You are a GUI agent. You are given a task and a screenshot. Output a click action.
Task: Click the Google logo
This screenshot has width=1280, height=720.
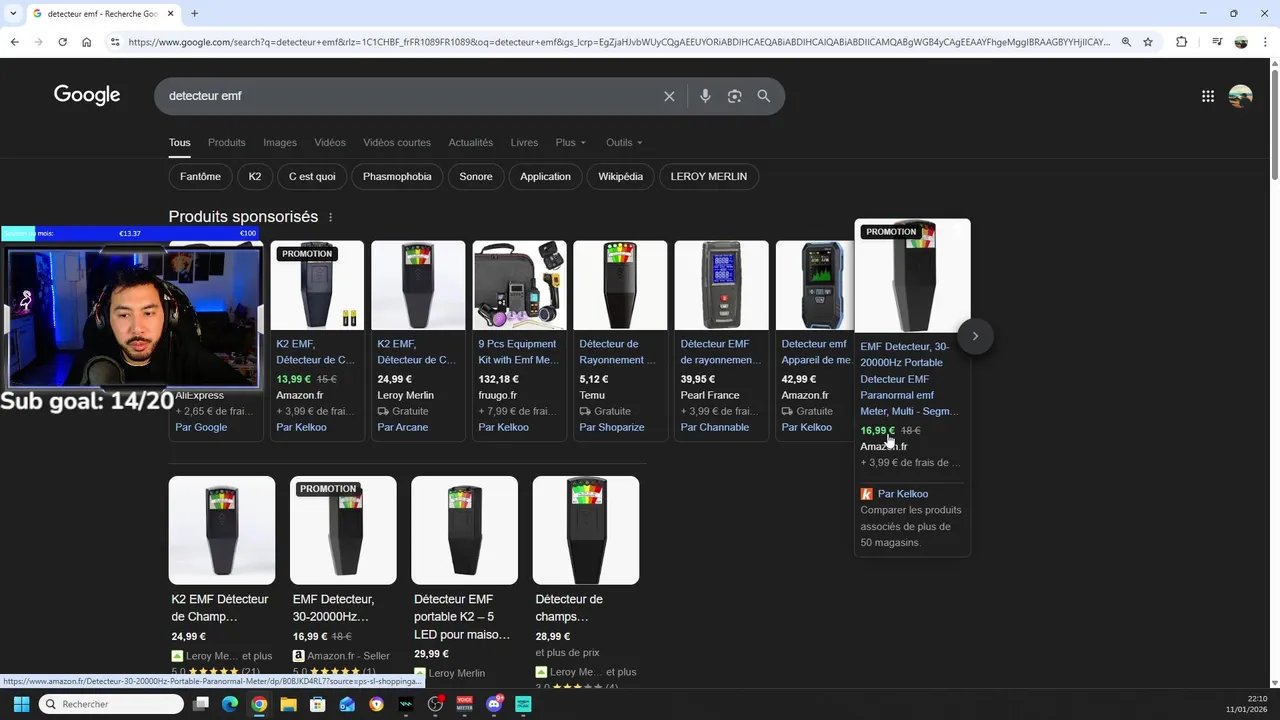click(x=87, y=95)
